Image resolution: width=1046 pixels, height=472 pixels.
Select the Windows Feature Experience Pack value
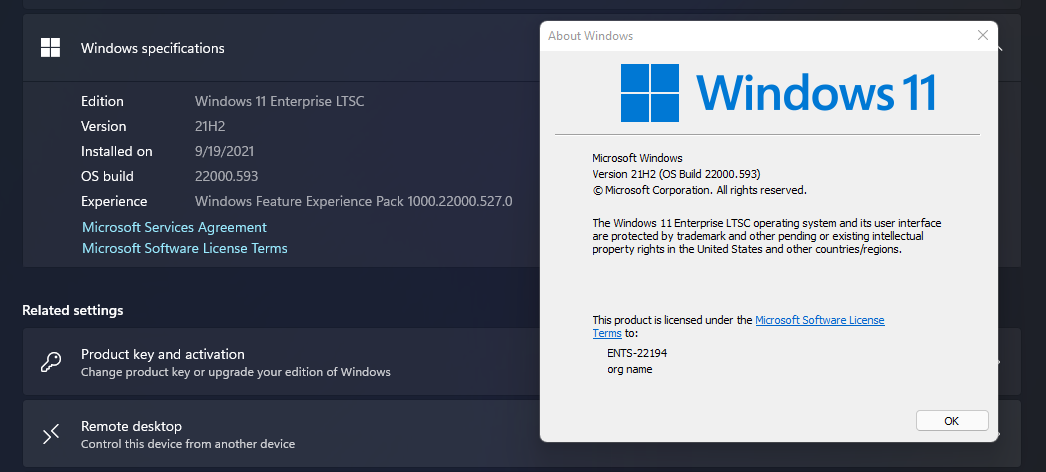point(354,201)
